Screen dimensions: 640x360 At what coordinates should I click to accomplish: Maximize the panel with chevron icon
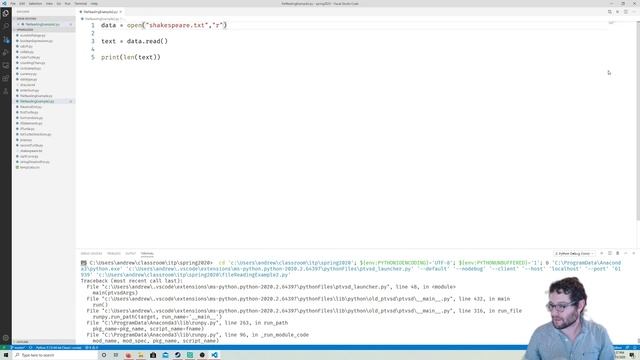pos(626,253)
